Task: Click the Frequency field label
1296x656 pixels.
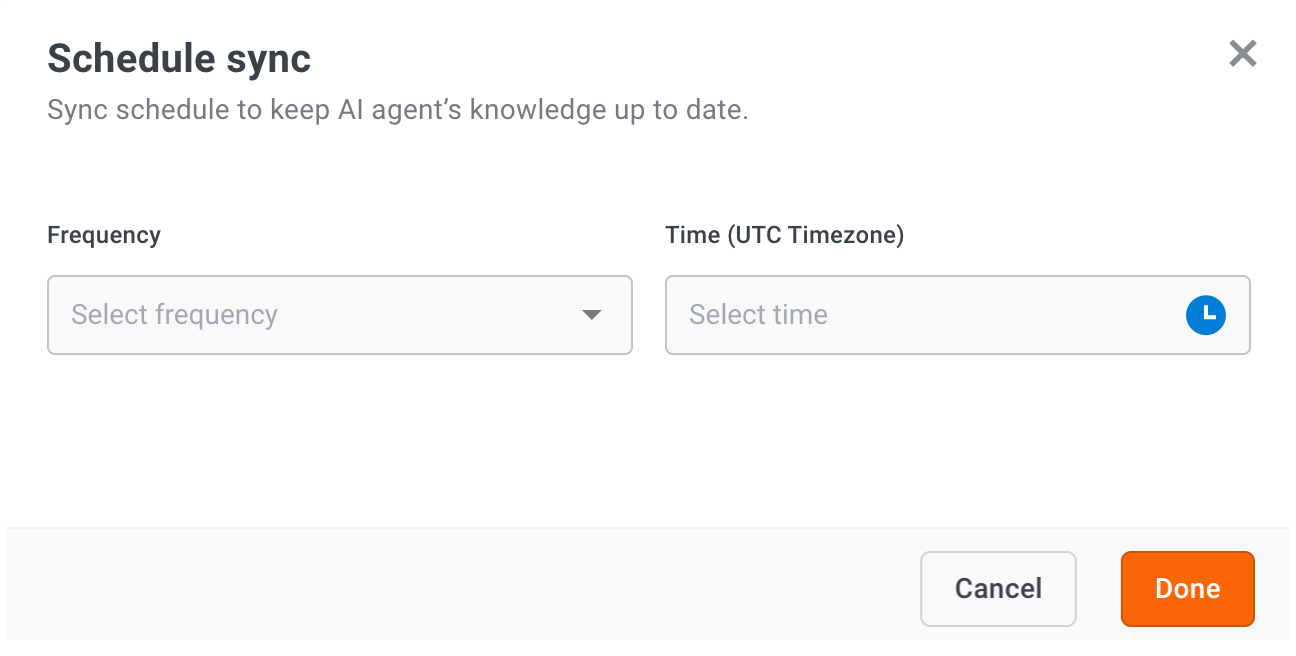Action: point(104,235)
